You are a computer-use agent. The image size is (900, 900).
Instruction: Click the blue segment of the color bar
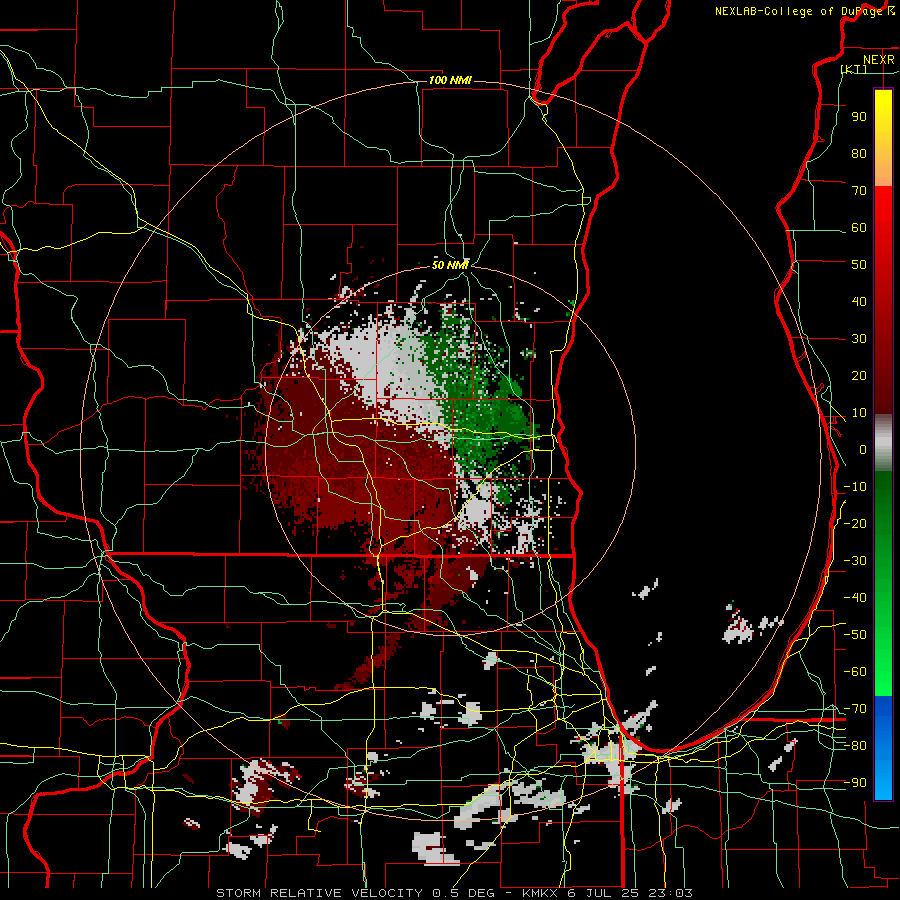(x=883, y=748)
